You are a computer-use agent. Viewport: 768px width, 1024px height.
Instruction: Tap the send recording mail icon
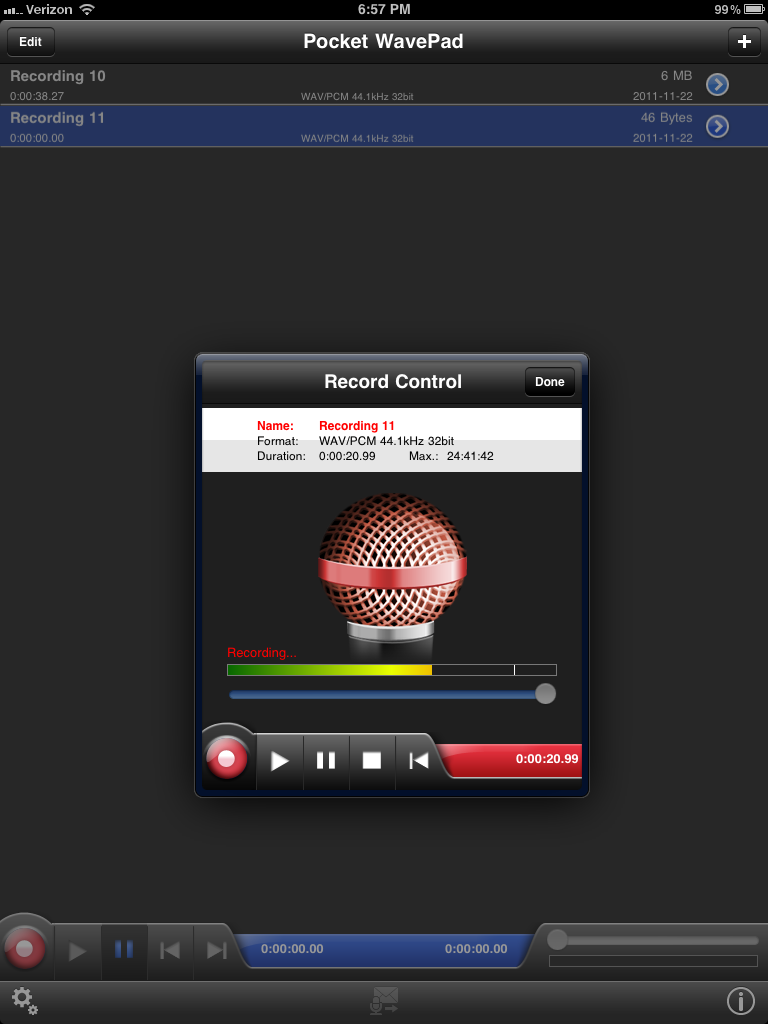(x=384, y=1001)
